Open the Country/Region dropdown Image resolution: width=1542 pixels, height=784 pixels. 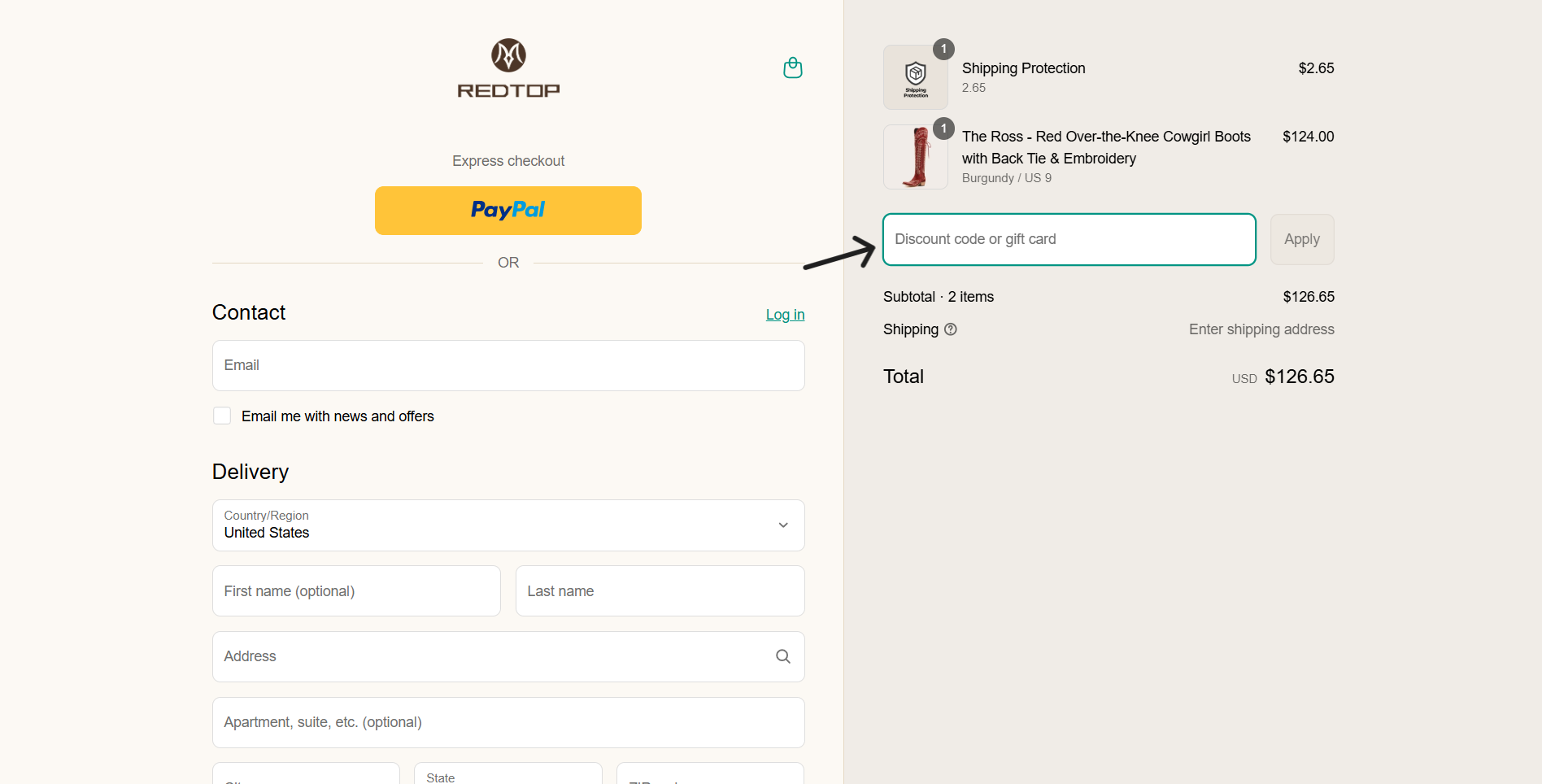pyautogui.click(x=508, y=525)
